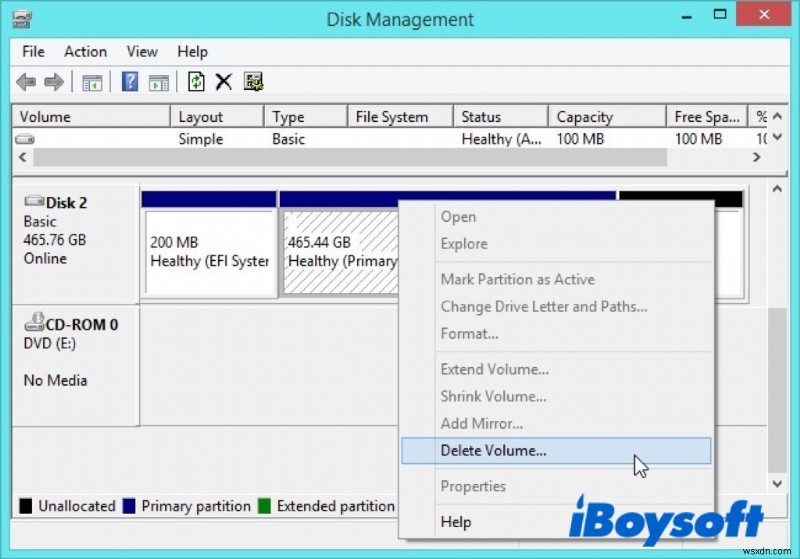Sort by the File System column header

pyautogui.click(x=401, y=117)
